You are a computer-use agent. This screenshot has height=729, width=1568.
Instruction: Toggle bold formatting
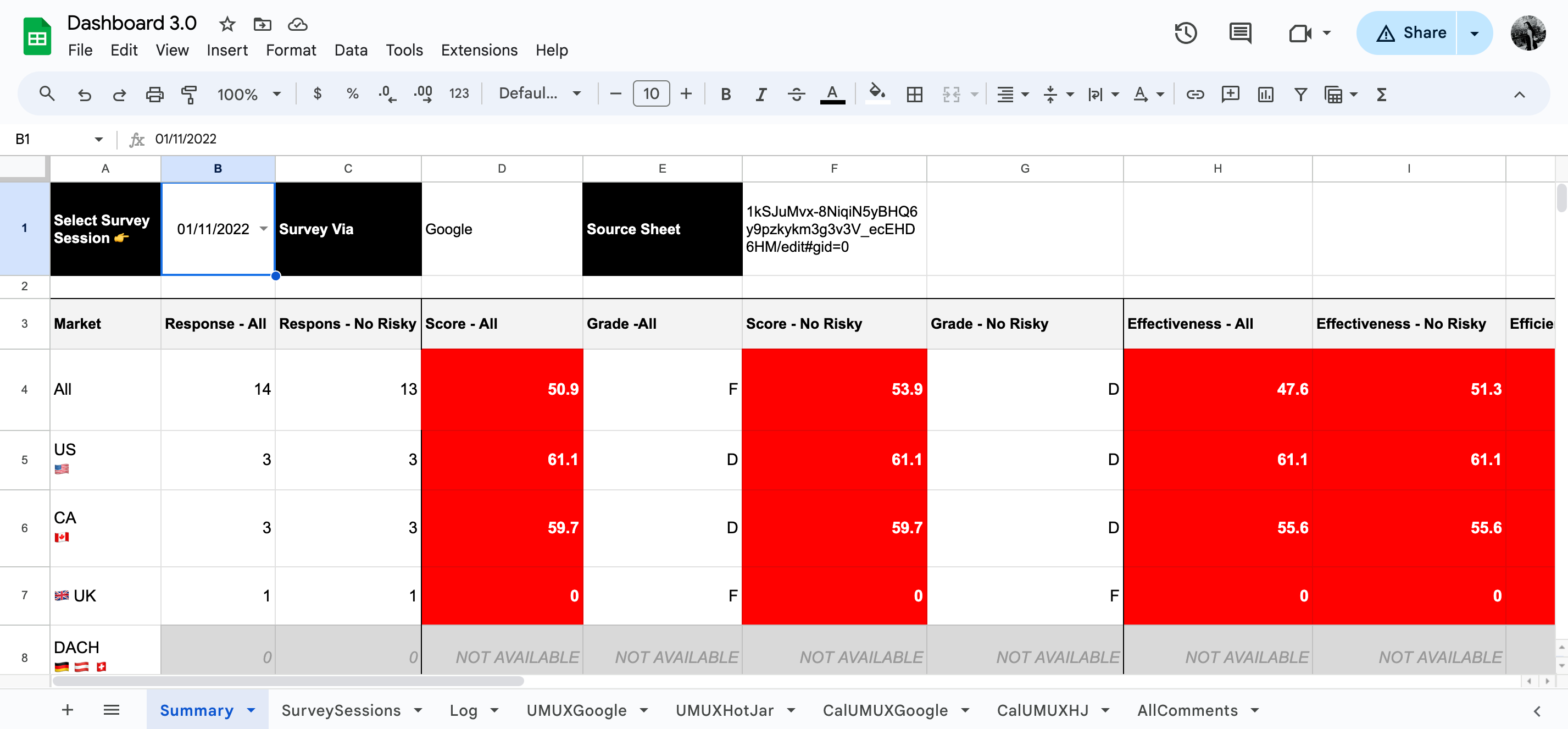[726, 94]
